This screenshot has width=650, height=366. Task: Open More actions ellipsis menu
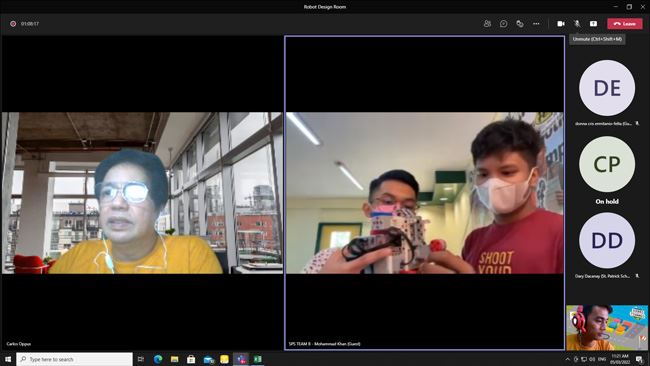tap(536, 24)
